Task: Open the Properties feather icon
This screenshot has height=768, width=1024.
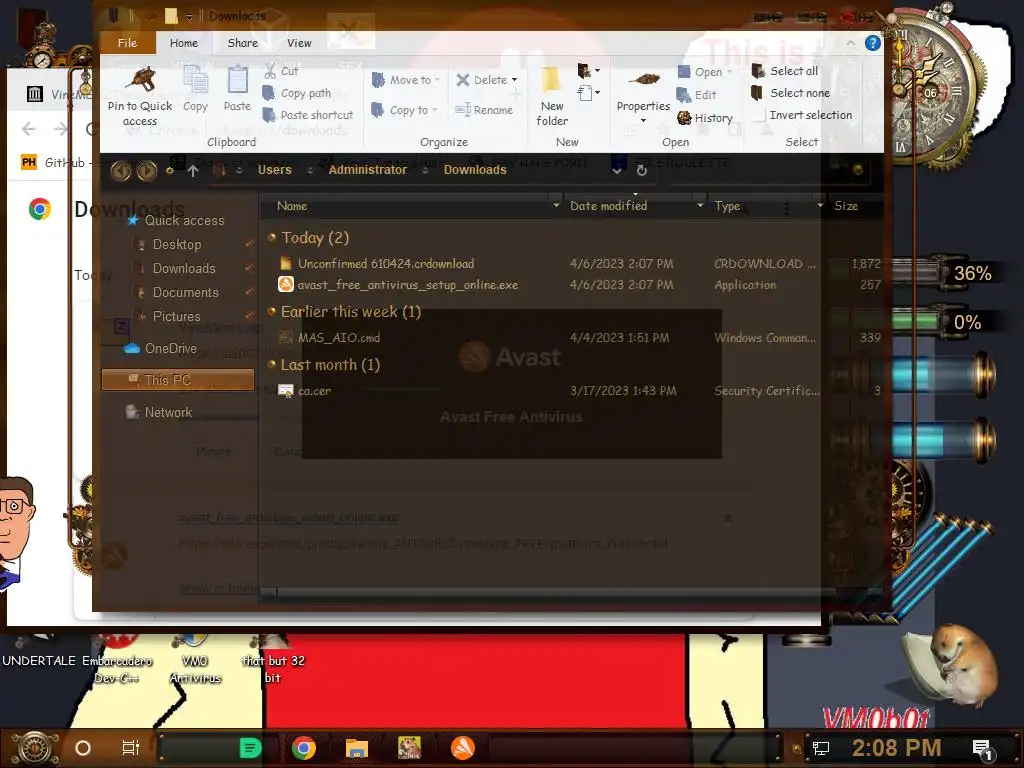Action: tap(643, 80)
